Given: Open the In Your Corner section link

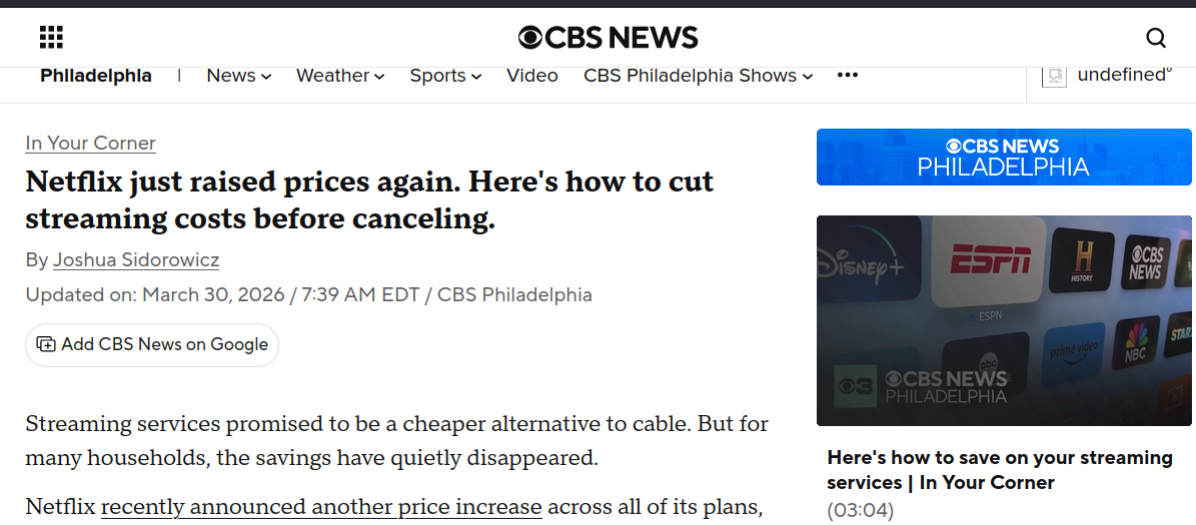Looking at the screenshot, I should pyautogui.click(x=90, y=143).
